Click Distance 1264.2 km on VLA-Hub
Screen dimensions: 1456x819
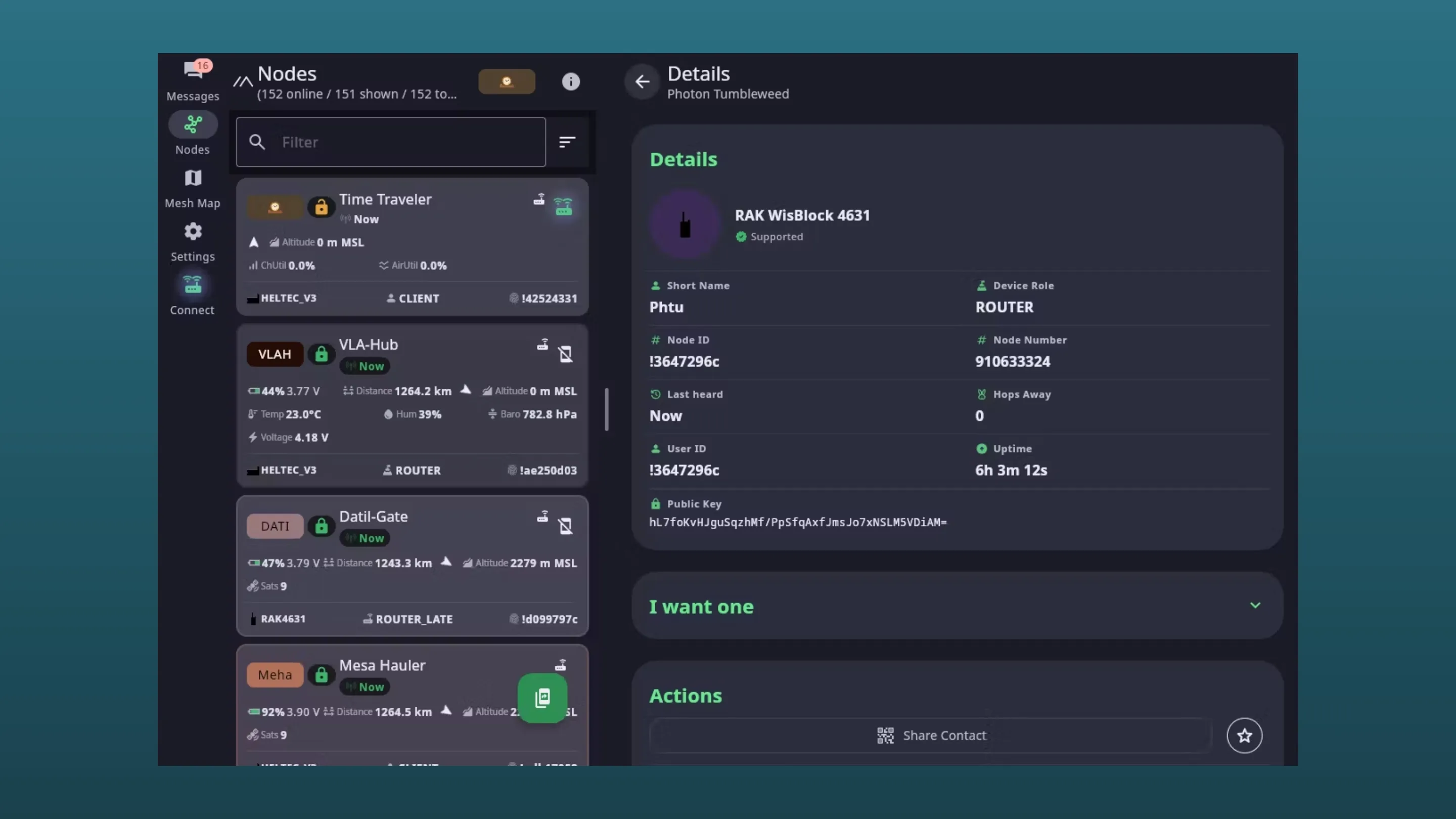click(397, 391)
